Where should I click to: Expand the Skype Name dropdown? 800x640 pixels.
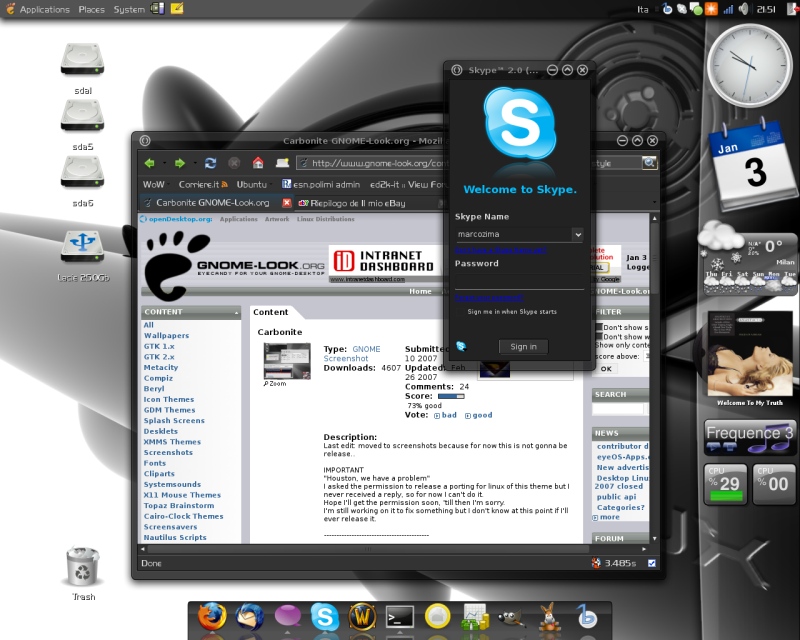pyautogui.click(x=578, y=234)
